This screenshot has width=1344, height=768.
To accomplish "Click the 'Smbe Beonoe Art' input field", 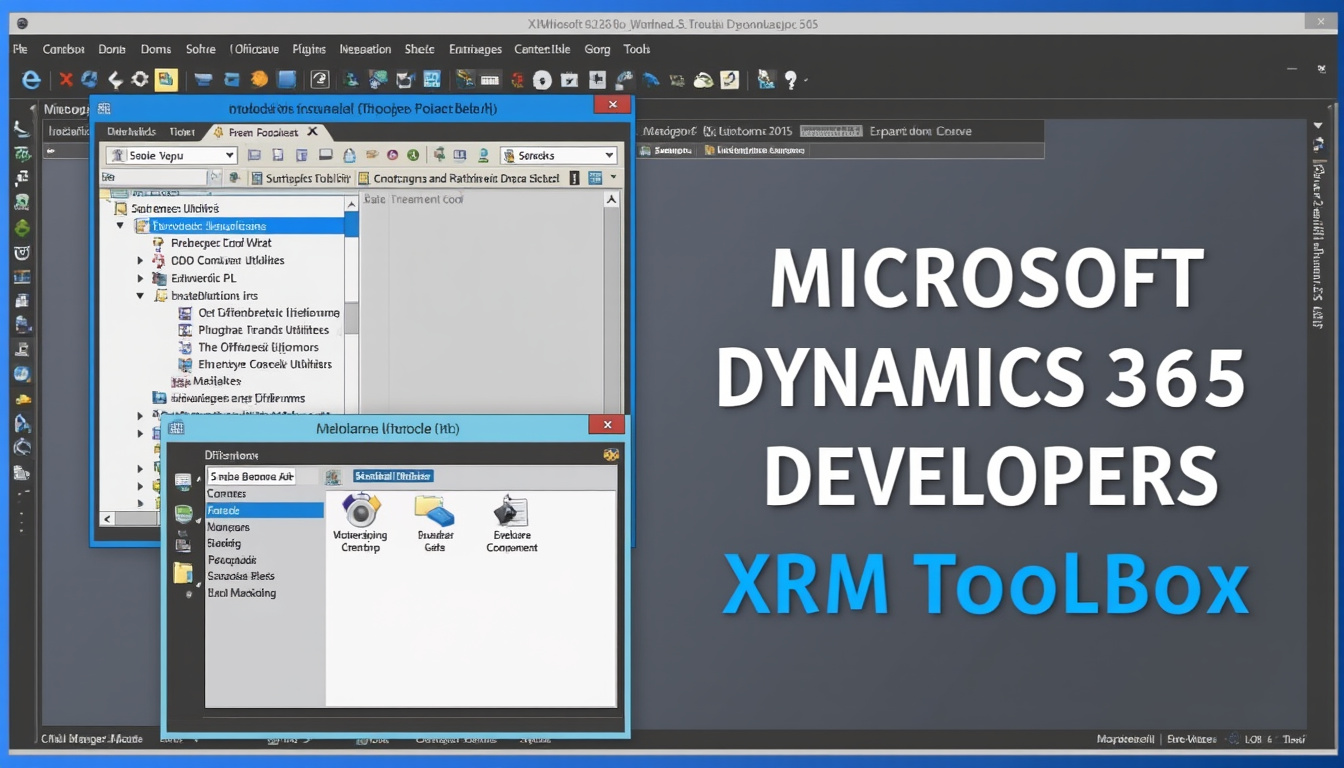I will pyautogui.click(x=251, y=477).
